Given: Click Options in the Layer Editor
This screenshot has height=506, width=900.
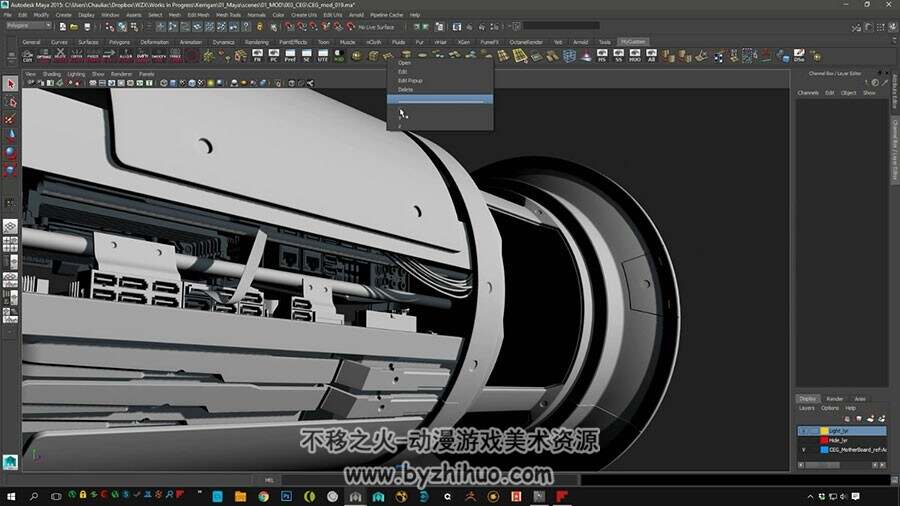Looking at the screenshot, I should (x=830, y=408).
